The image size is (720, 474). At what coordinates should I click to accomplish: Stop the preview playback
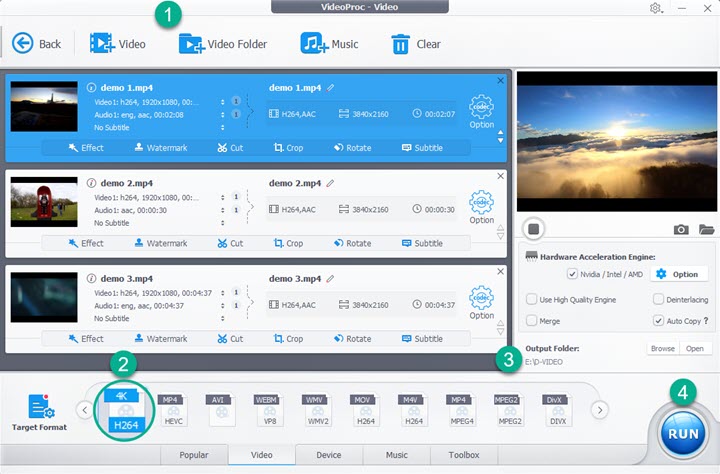click(534, 229)
